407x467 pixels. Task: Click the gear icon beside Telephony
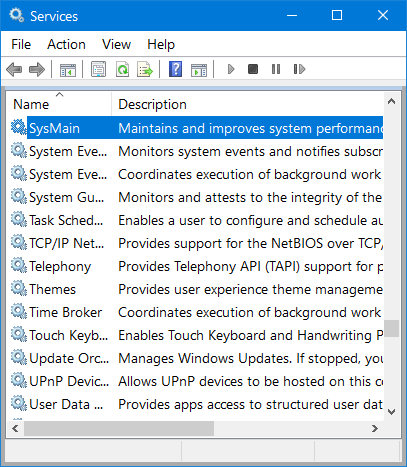click(x=19, y=265)
